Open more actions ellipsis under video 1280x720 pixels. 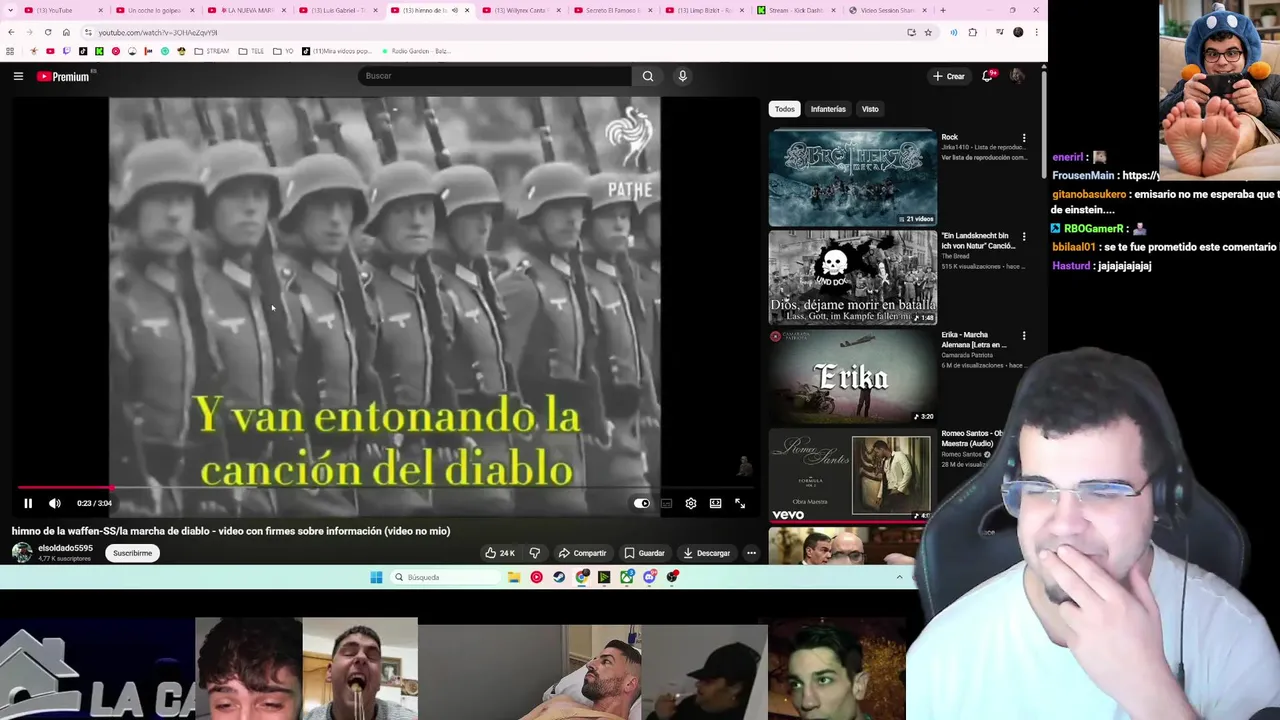tap(751, 553)
